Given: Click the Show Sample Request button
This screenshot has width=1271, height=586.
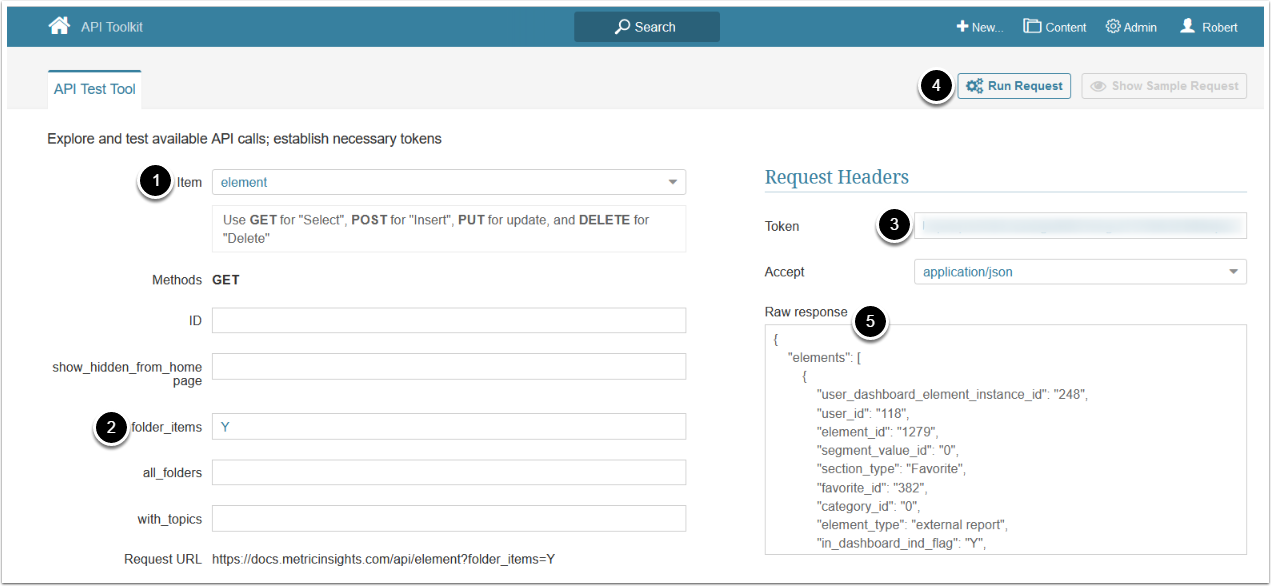Looking at the screenshot, I should [1165, 86].
